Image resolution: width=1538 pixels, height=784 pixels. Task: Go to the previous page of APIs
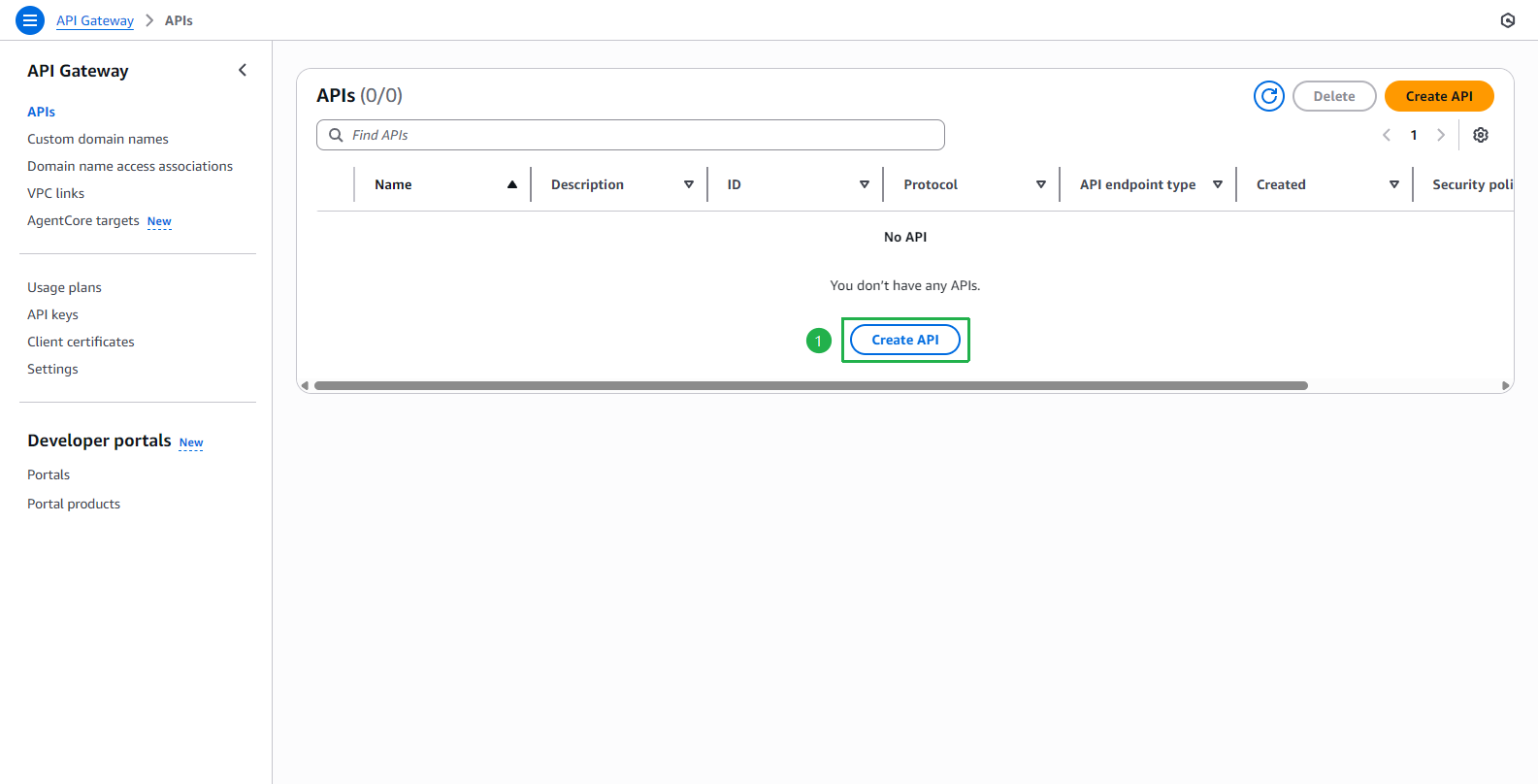(x=1387, y=135)
